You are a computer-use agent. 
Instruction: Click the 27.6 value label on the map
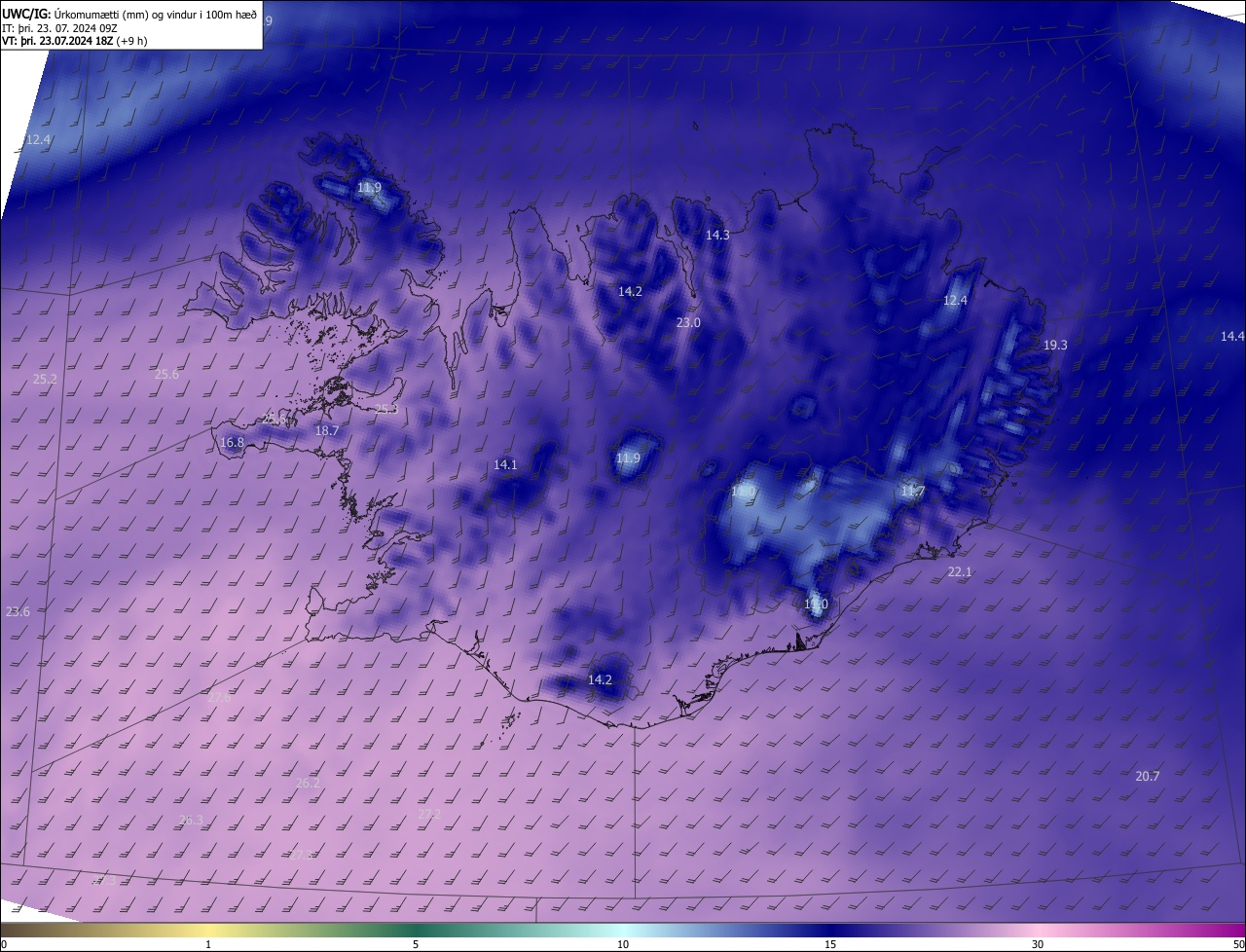click(220, 698)
